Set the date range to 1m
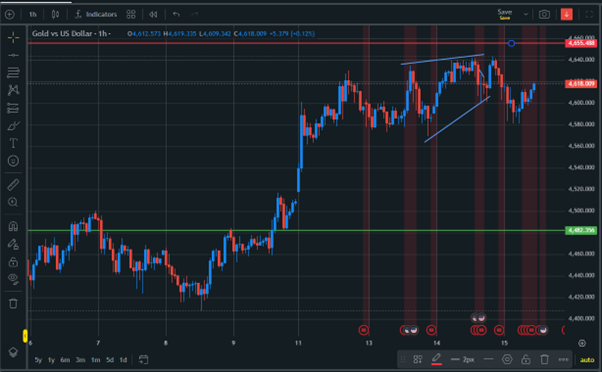 pos(96,360)
